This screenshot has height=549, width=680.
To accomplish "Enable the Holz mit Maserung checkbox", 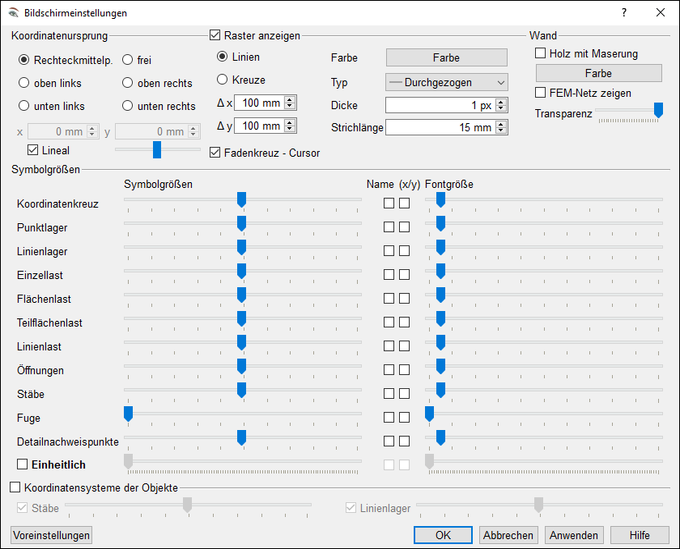I will point(541,54).
